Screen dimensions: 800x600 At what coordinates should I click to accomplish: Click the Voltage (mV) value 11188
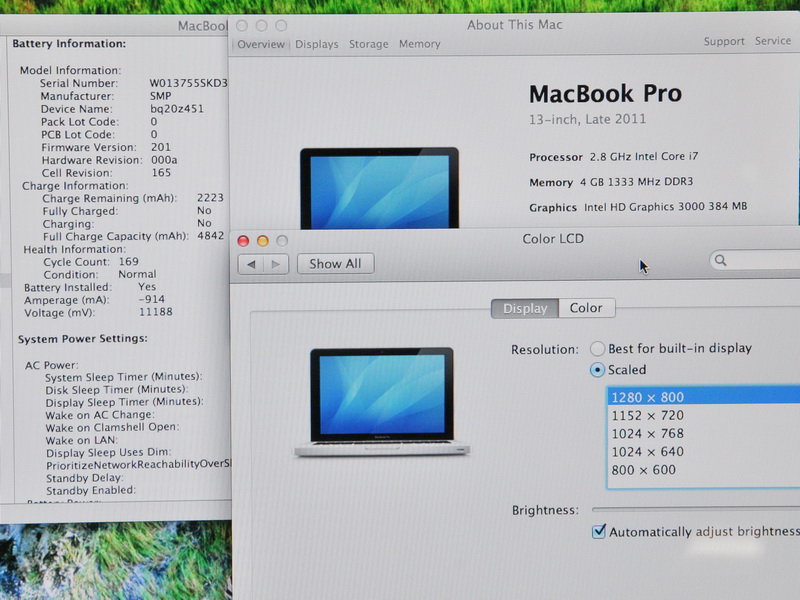[156, 312]
